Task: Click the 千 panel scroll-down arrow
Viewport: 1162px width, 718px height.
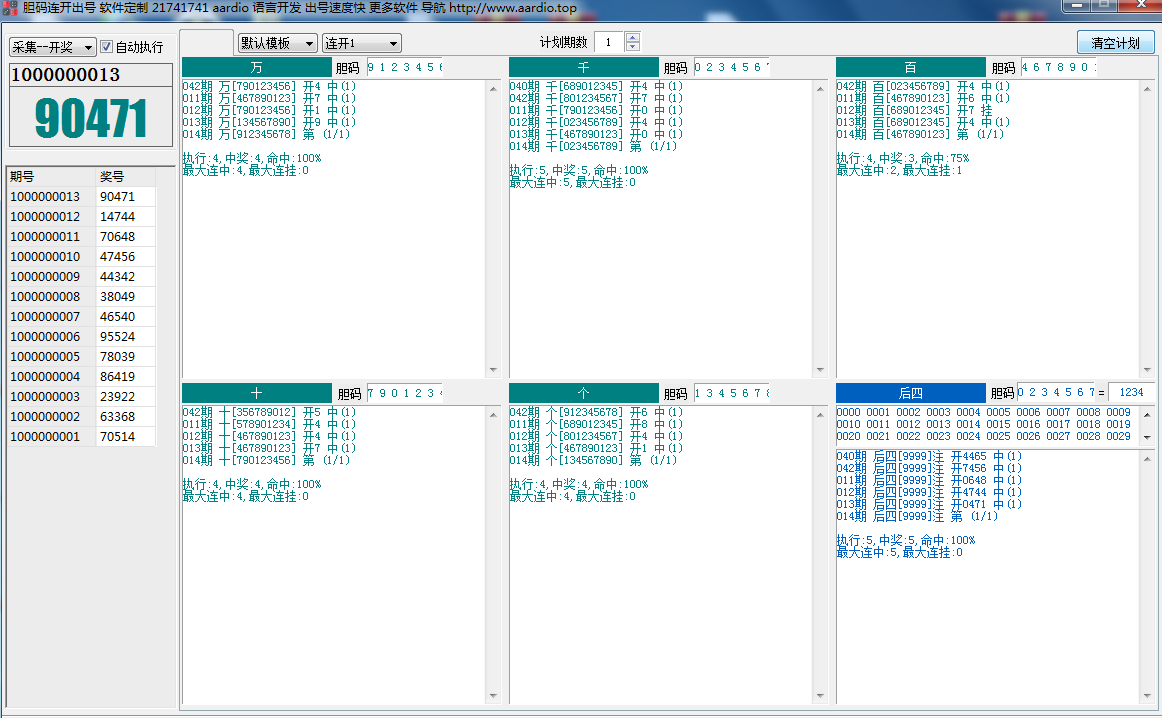Action: 820,369
